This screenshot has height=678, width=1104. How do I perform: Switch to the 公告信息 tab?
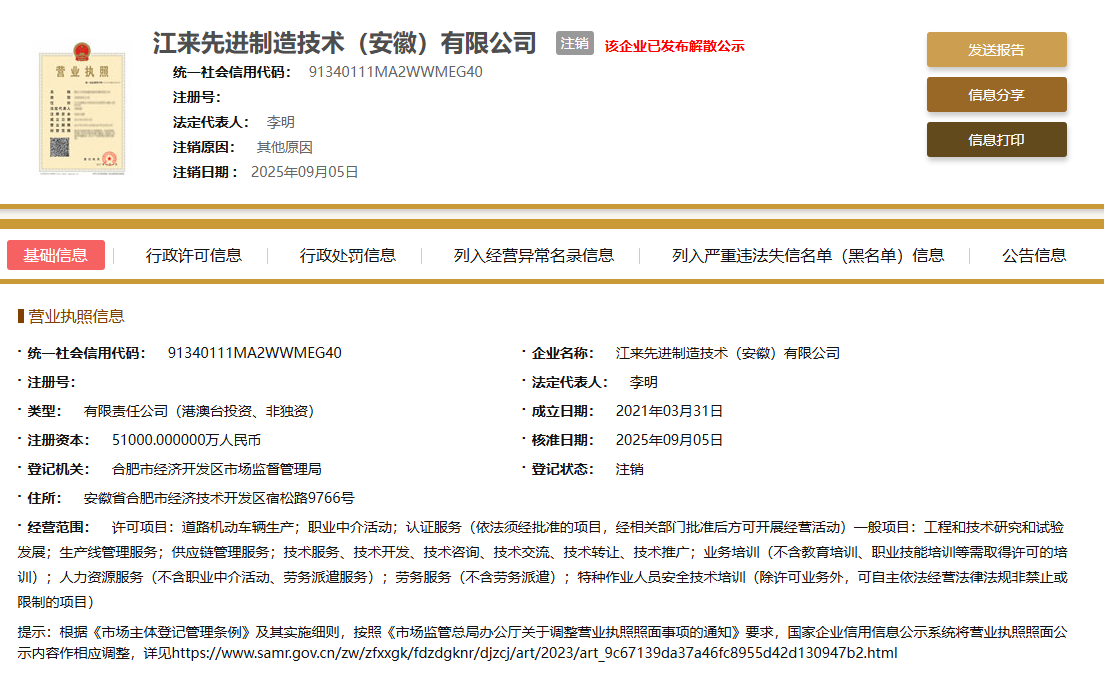pyautogui.click(x=1034, y=255)
